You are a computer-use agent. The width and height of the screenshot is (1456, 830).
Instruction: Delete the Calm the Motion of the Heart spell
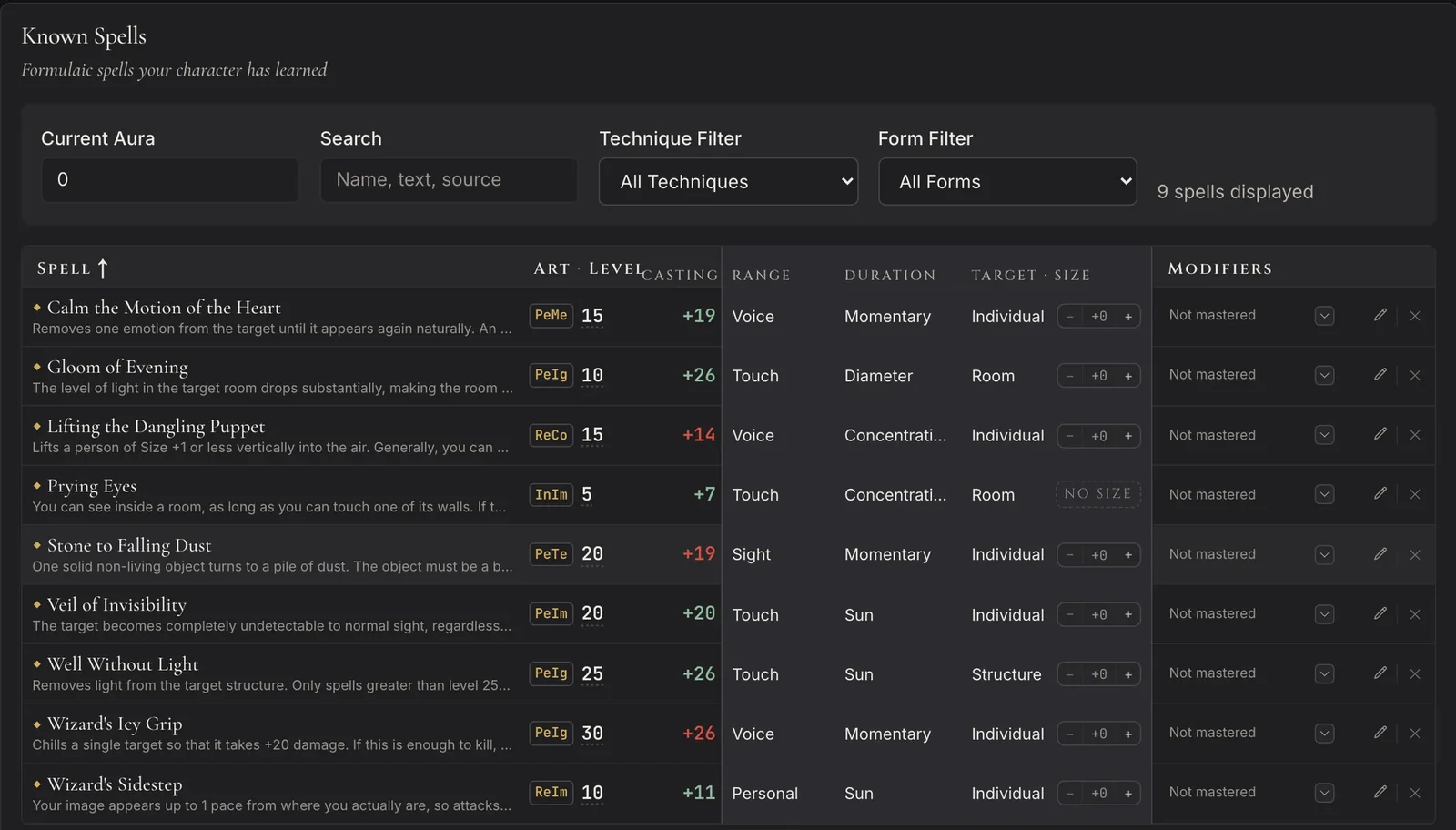tap(1415, 316)
